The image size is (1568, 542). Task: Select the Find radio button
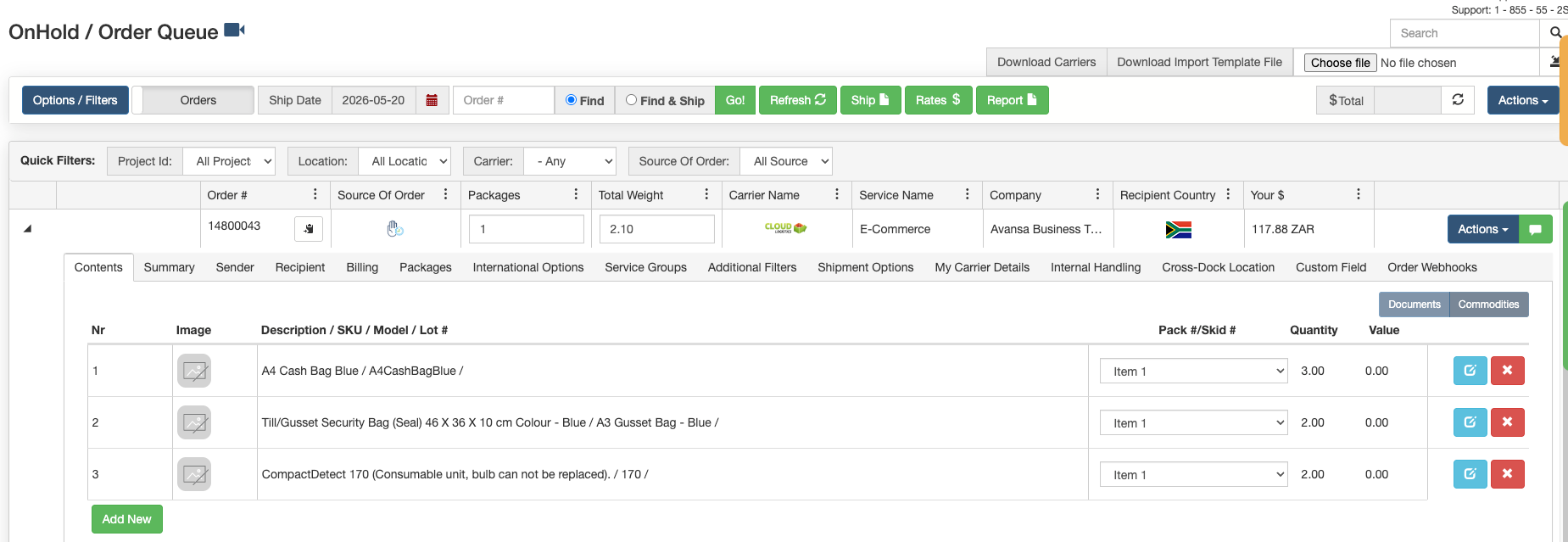571,100
